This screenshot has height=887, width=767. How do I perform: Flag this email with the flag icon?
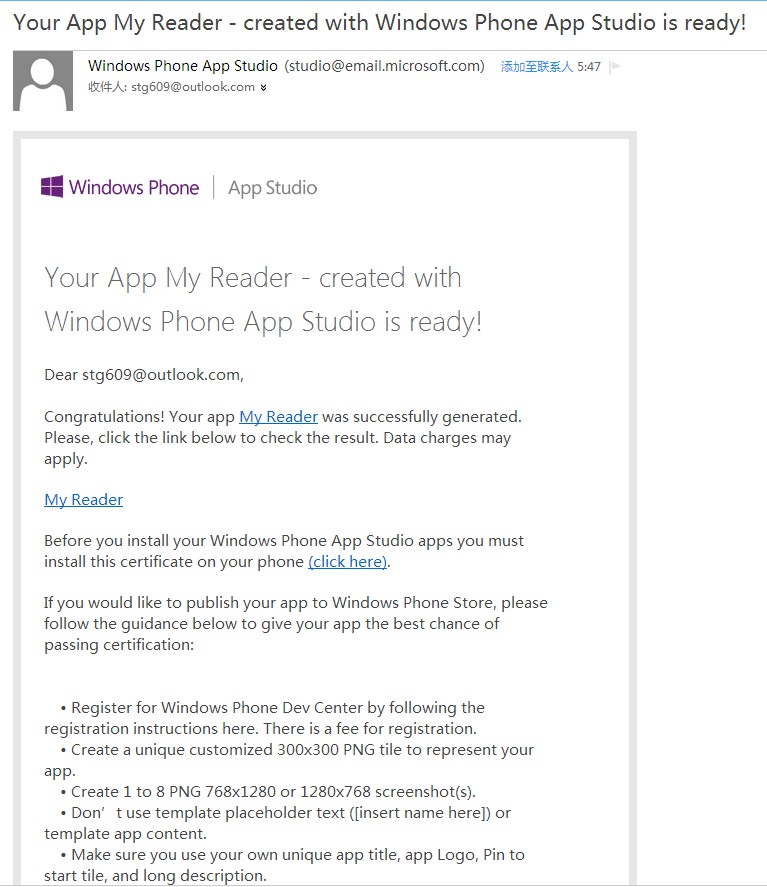(615, 67)
